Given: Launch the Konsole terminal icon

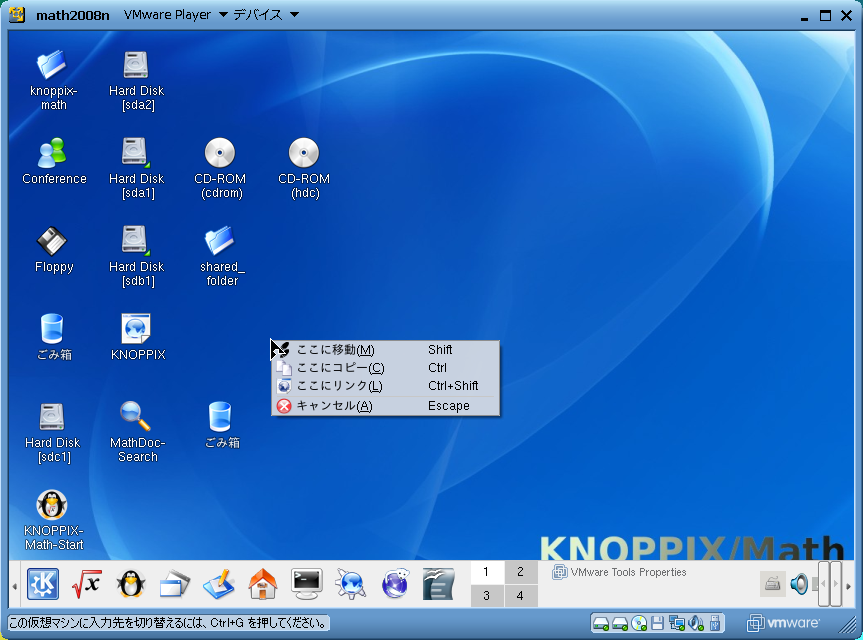Looking at the screenshot, I should pos(307,584).
